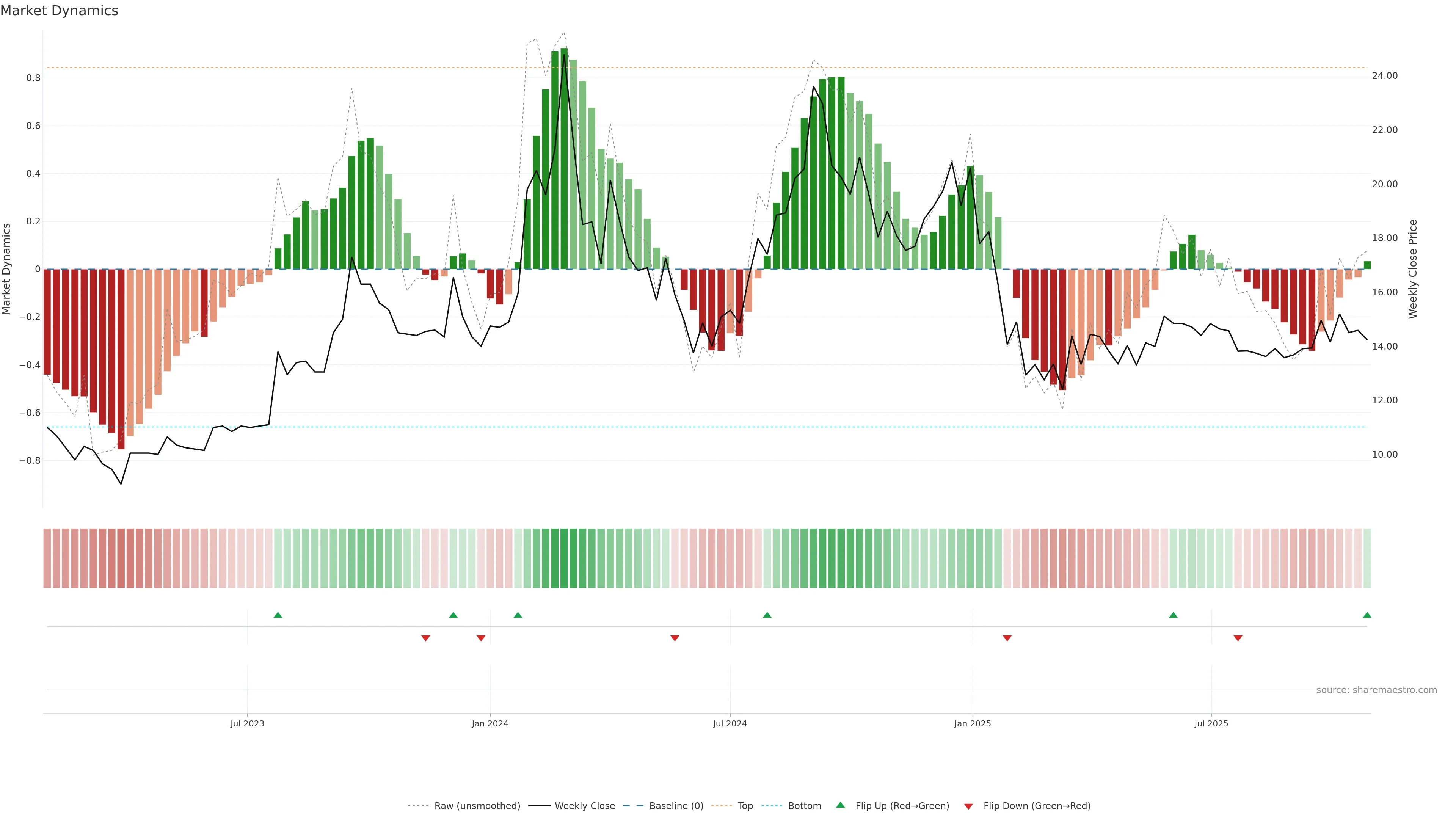Screen dimensions: 1456x819
Task: Toggle the Baseline (0) legend entry
Action: (676, 806)
